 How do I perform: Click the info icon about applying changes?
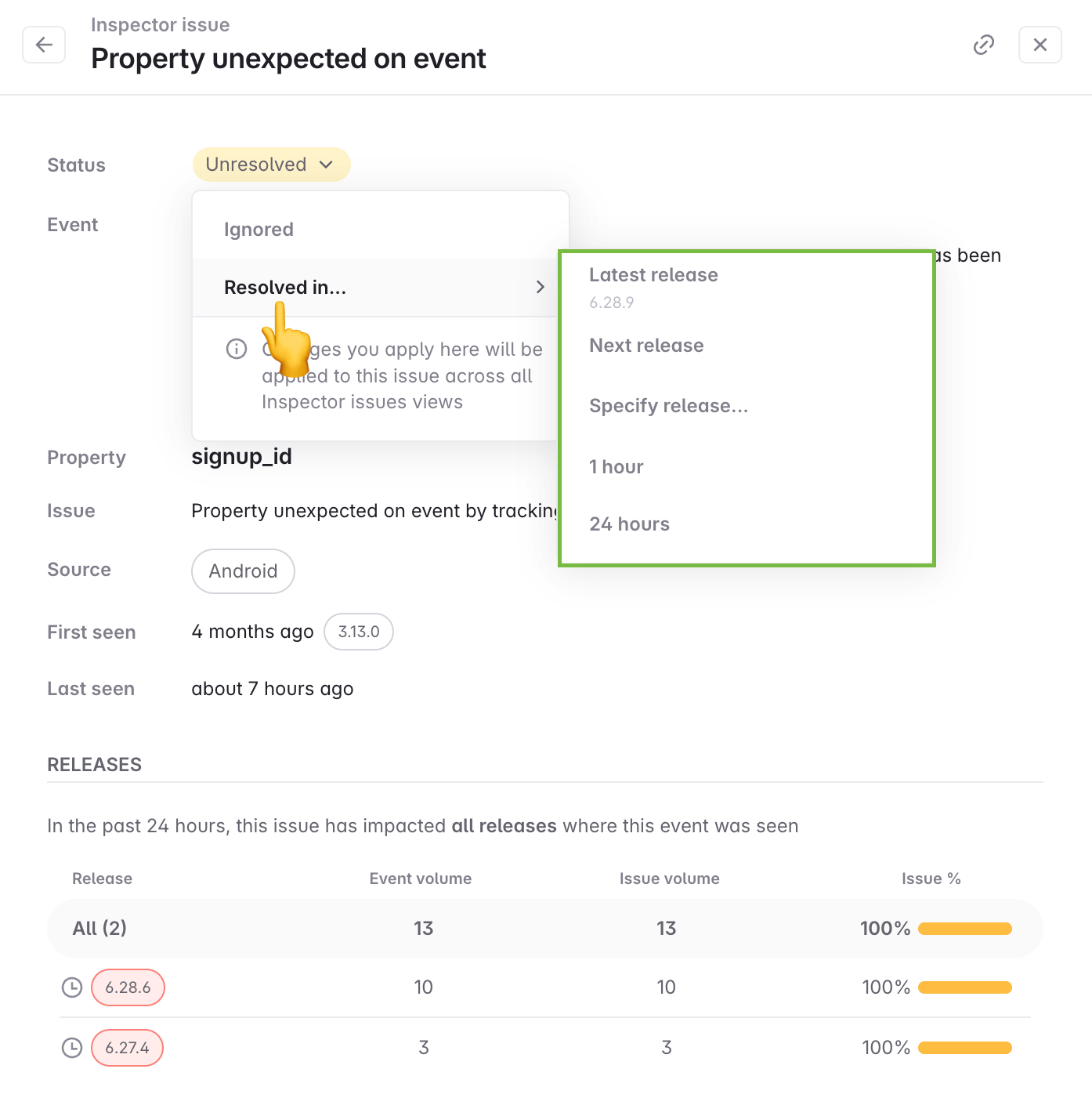[236, 349]
